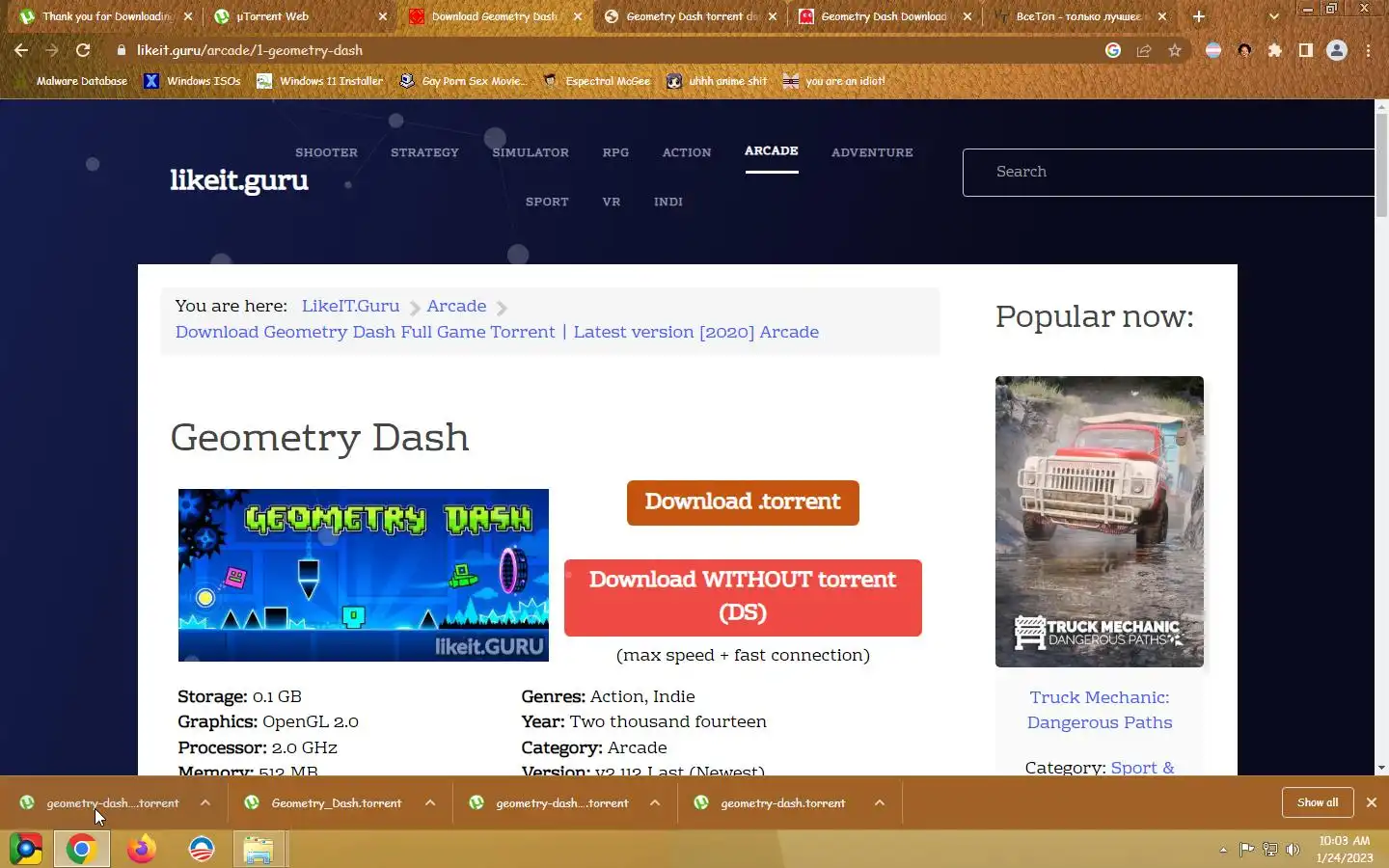This screenshot has width=1389, height=868.
Task: Open the Windows Start button
Action: coord(25,849)
